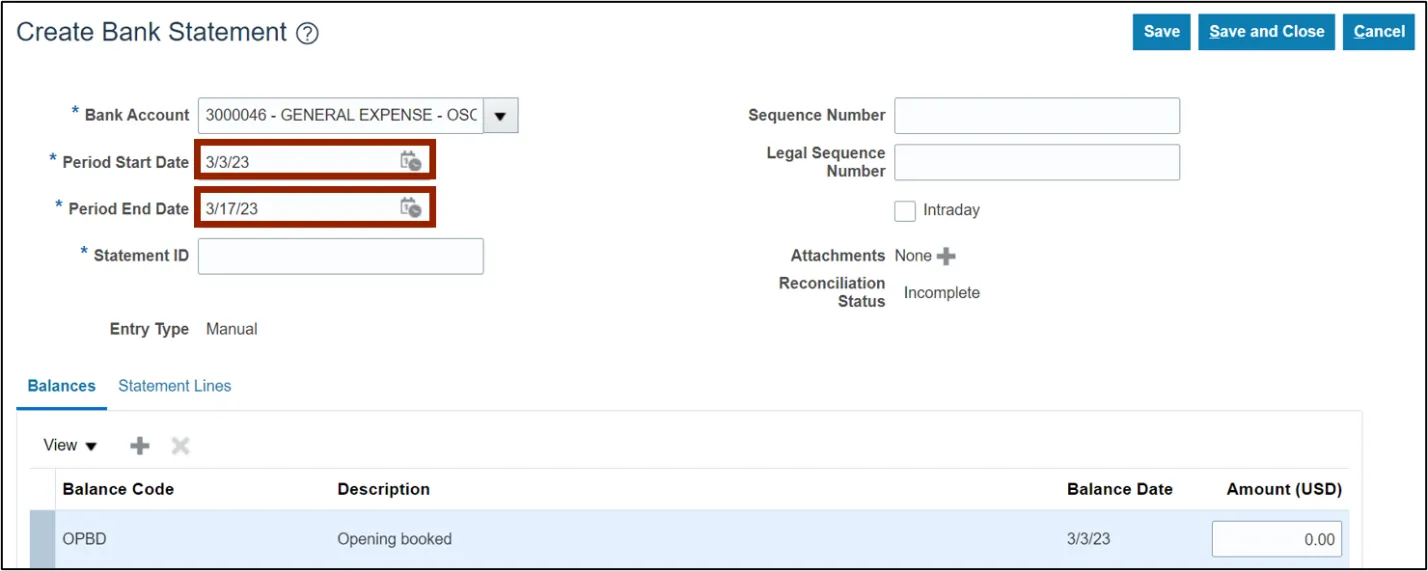Click the Legal Sequence Number field
The width and height of the screenshot is (1428, 571).
point(1036,162)
